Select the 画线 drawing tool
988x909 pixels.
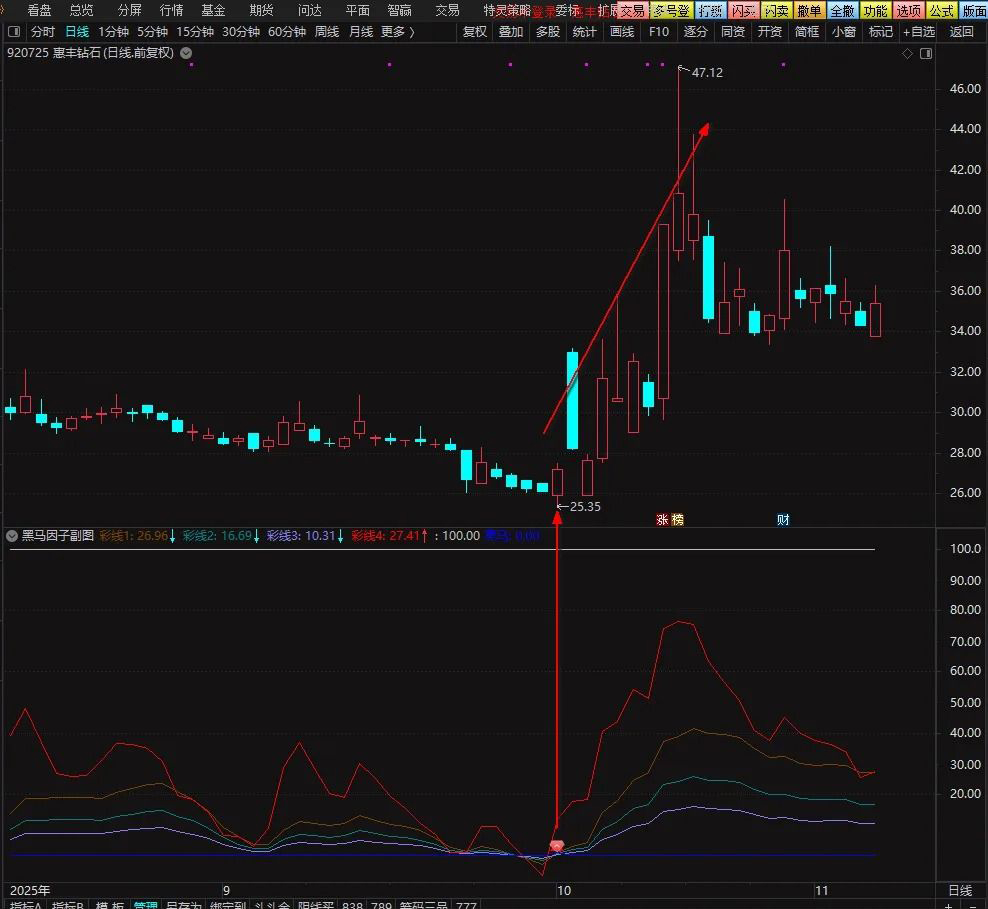pyautogui.click(x=621, y=31)
